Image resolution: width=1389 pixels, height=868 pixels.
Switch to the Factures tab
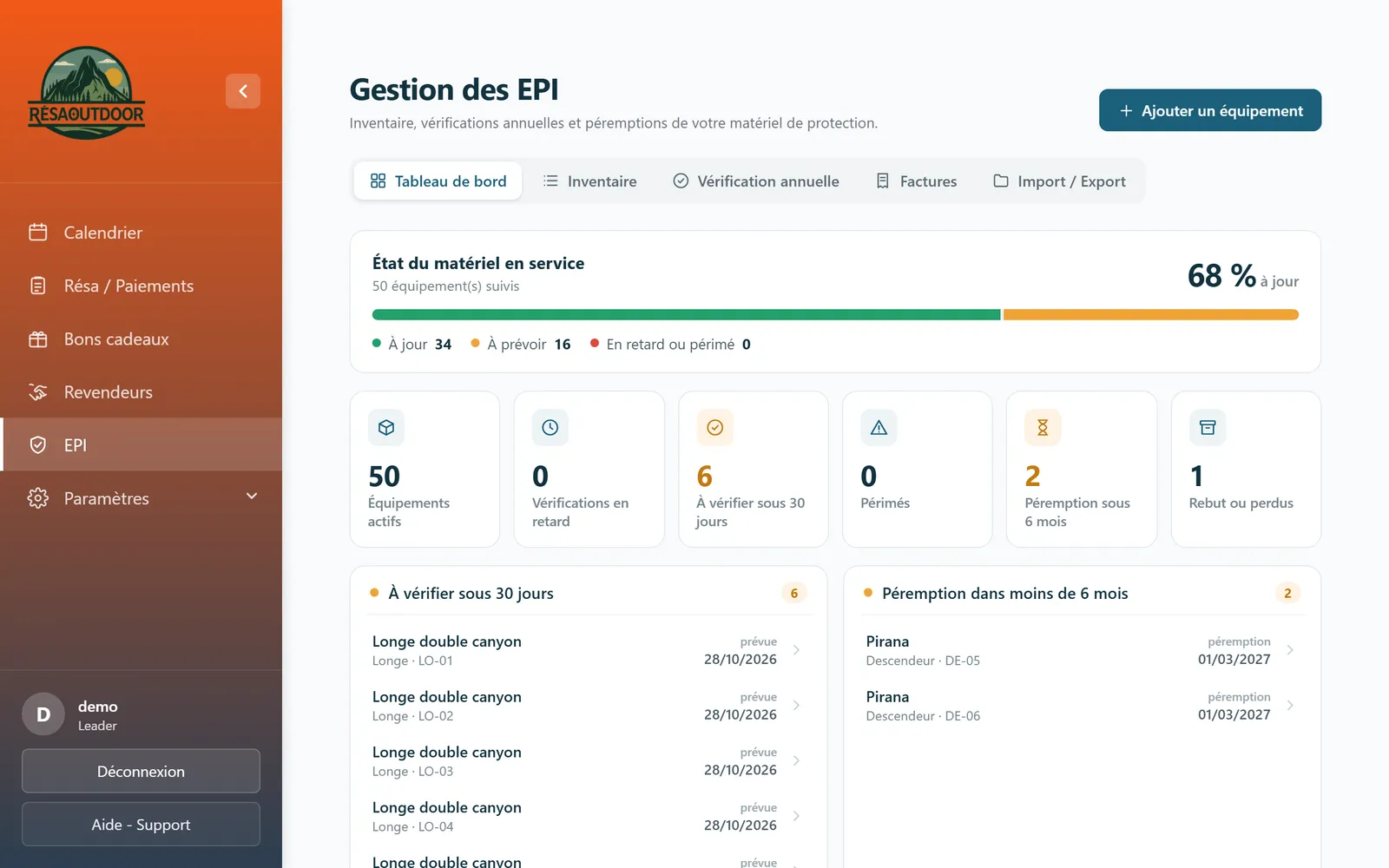coord(916,181)
